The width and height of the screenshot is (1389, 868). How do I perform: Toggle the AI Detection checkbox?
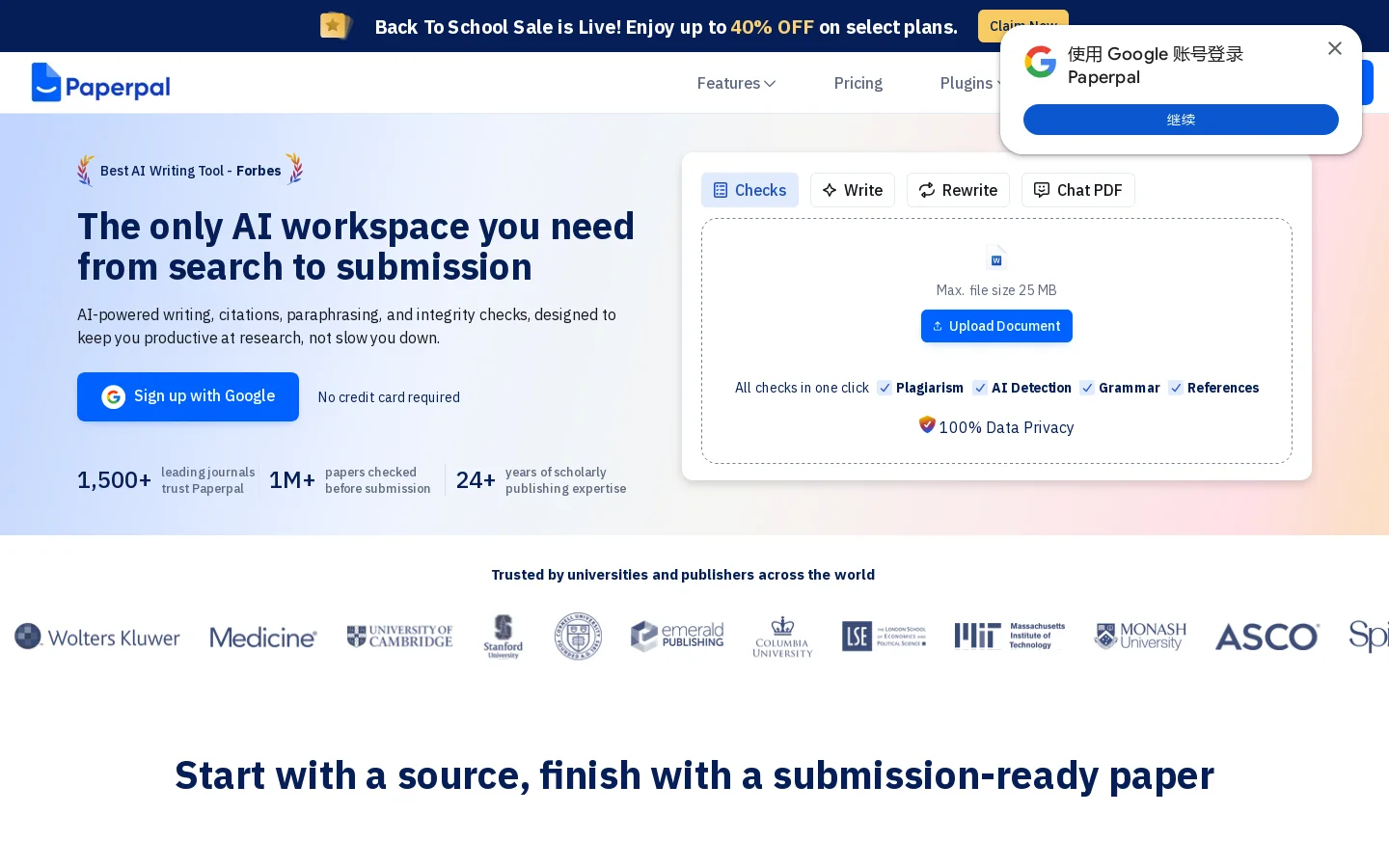click(980, 388)
